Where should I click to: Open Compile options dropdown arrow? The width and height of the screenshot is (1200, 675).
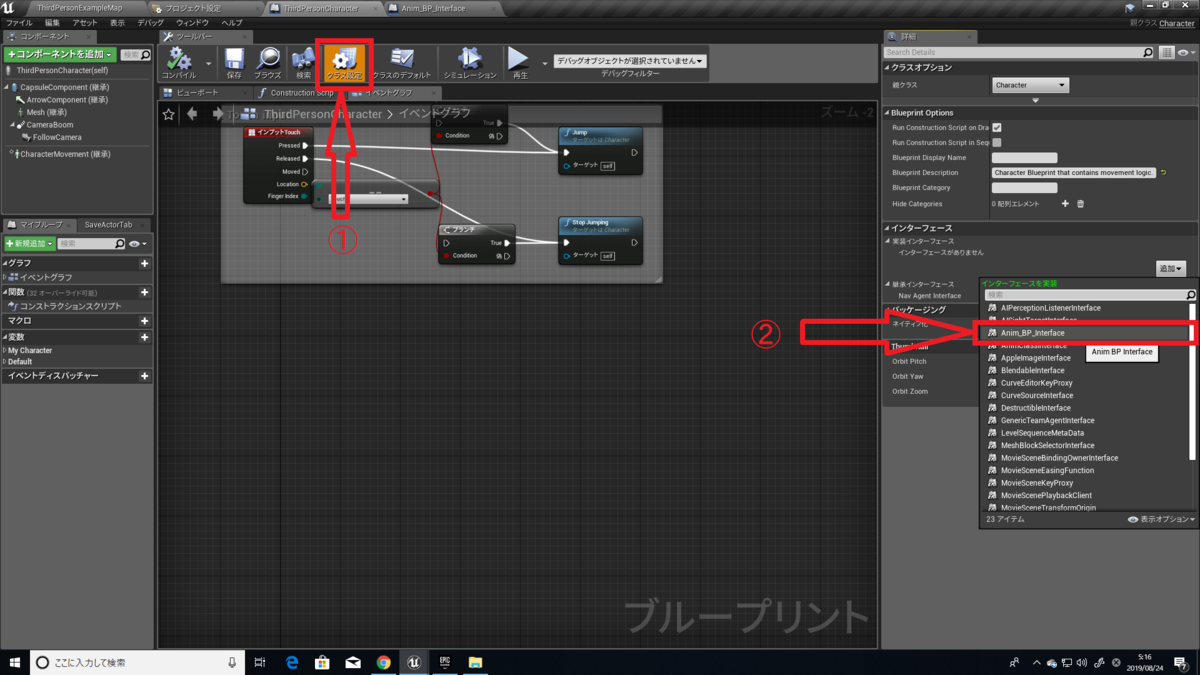tap(209, 63)
